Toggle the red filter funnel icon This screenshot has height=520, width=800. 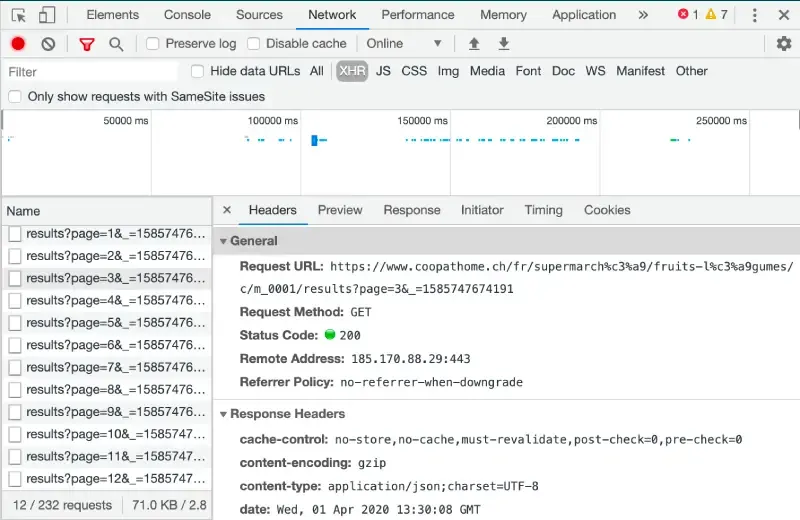[x=87, y=44]
